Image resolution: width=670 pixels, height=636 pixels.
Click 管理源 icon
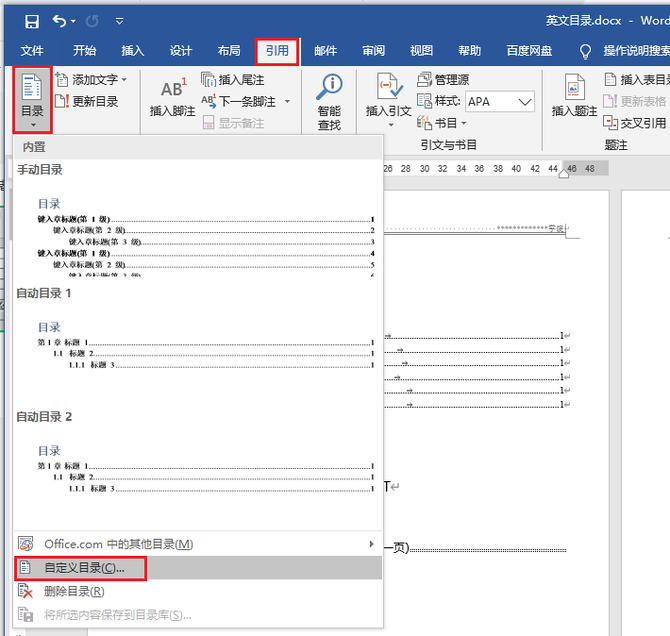[x=424, y=79]
